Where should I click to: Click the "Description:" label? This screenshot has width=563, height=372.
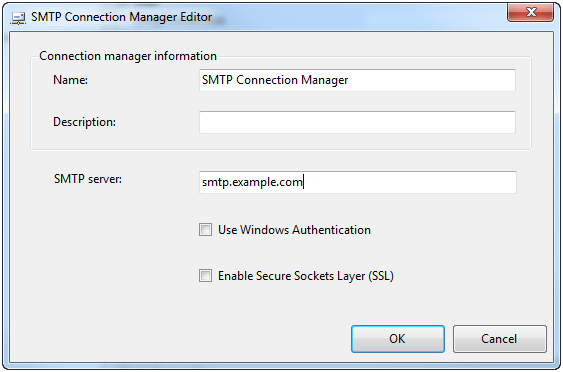[x=84, y=122]
